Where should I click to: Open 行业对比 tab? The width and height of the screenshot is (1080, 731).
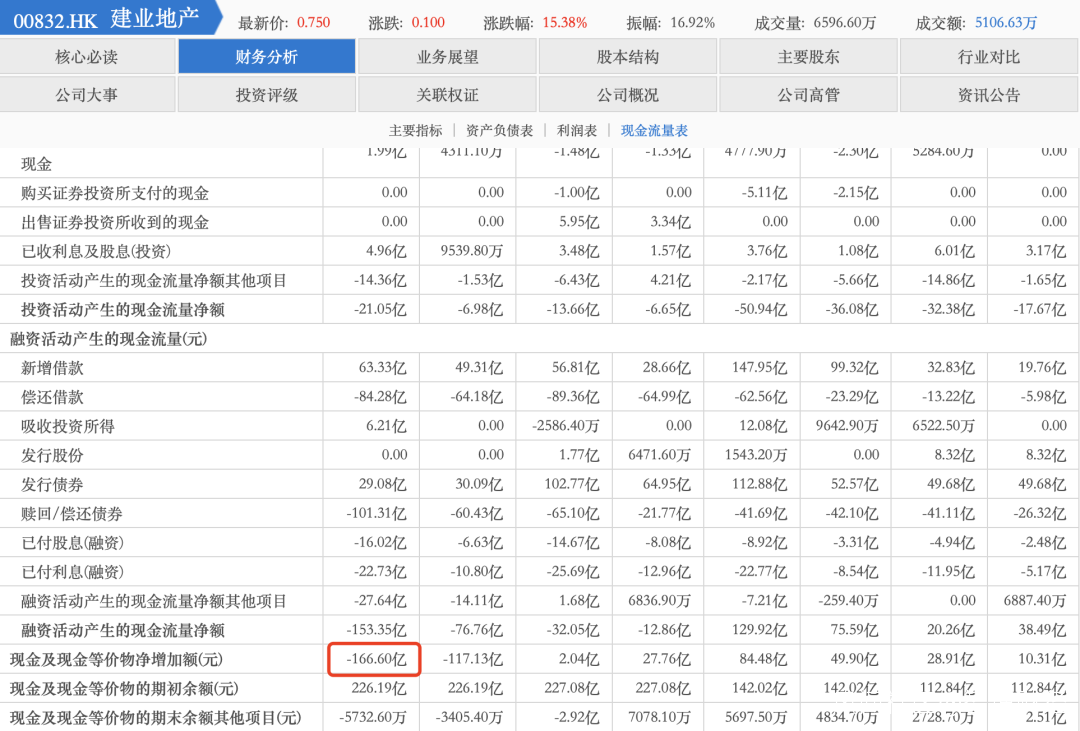pos(989,56)
